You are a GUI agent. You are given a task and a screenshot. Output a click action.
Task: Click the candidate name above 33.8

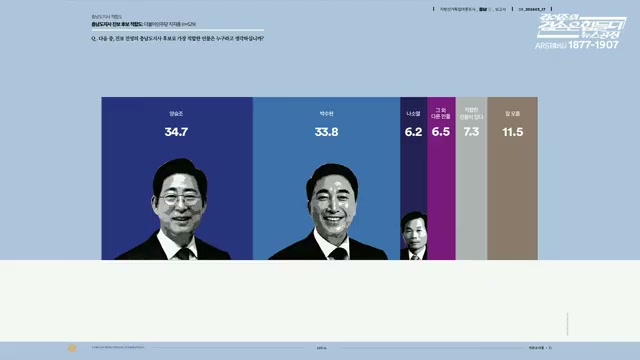(x=326, y=114)
